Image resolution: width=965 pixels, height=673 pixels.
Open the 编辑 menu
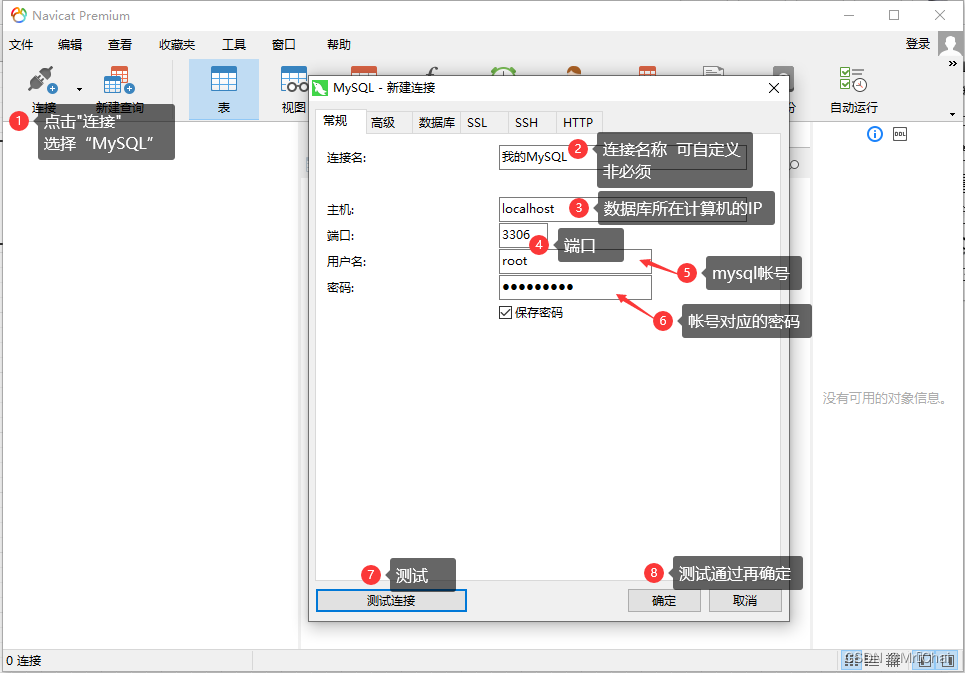pos(70,45)
